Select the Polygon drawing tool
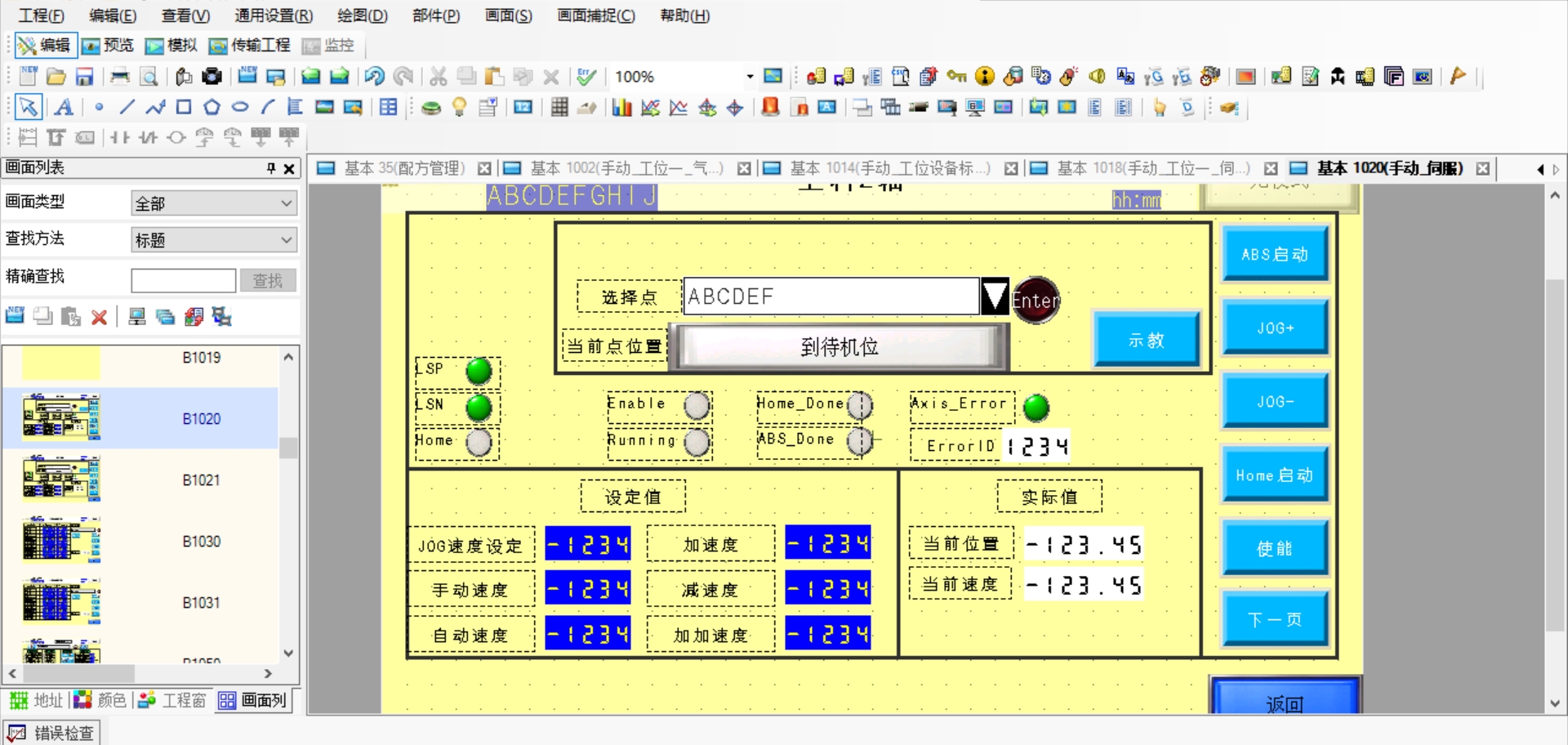 point(212,107)
